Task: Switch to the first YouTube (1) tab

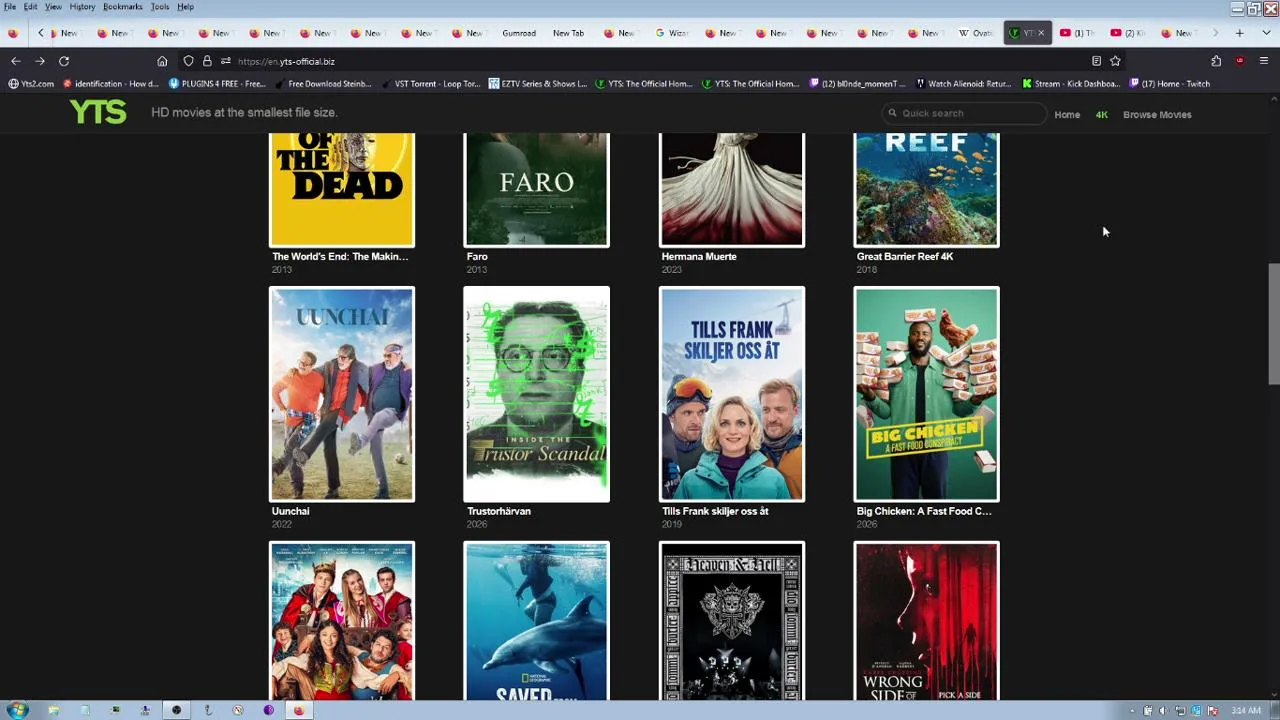Action: coord(1078,33)
